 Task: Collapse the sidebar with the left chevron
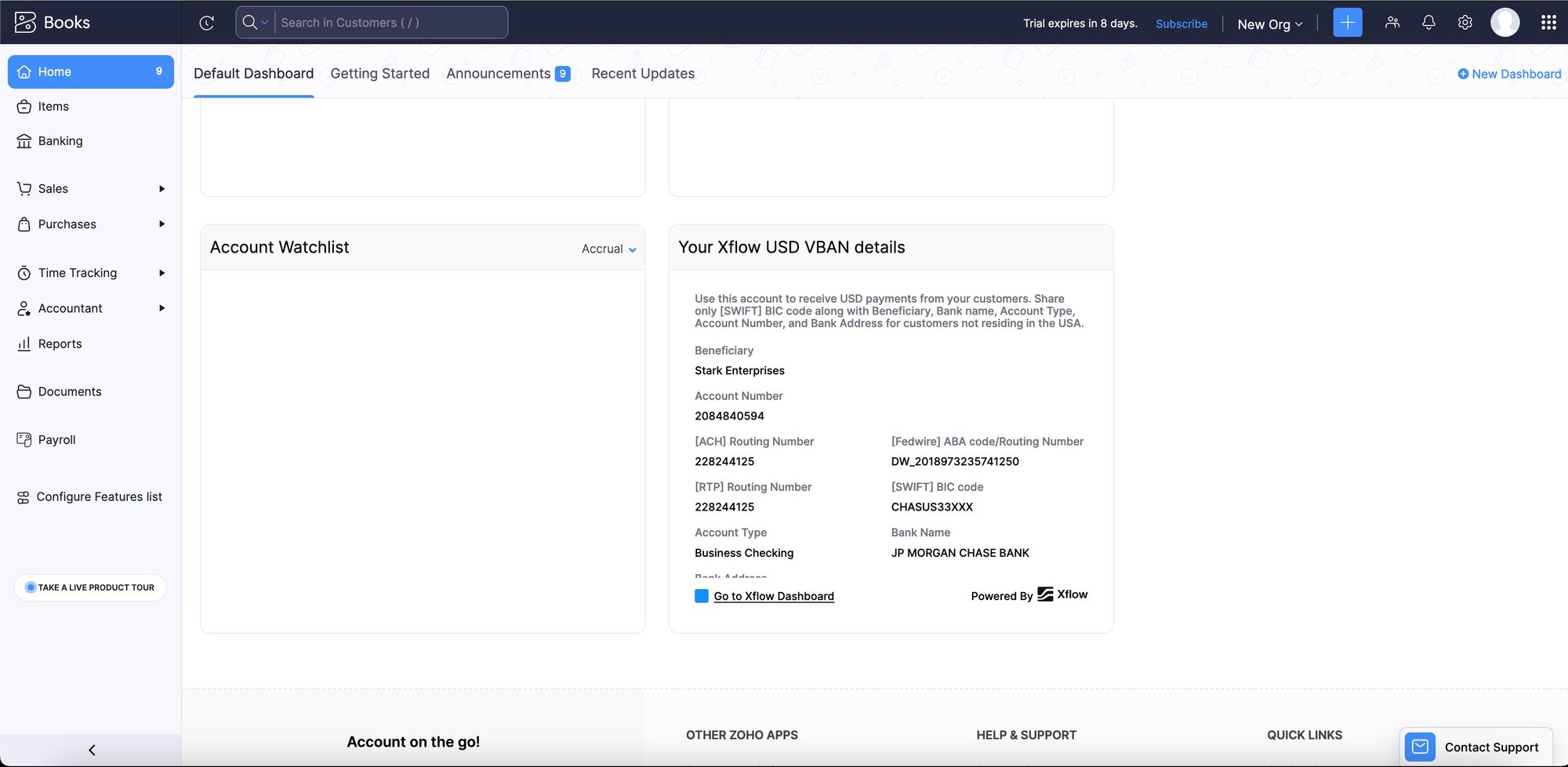coord(92,750)
